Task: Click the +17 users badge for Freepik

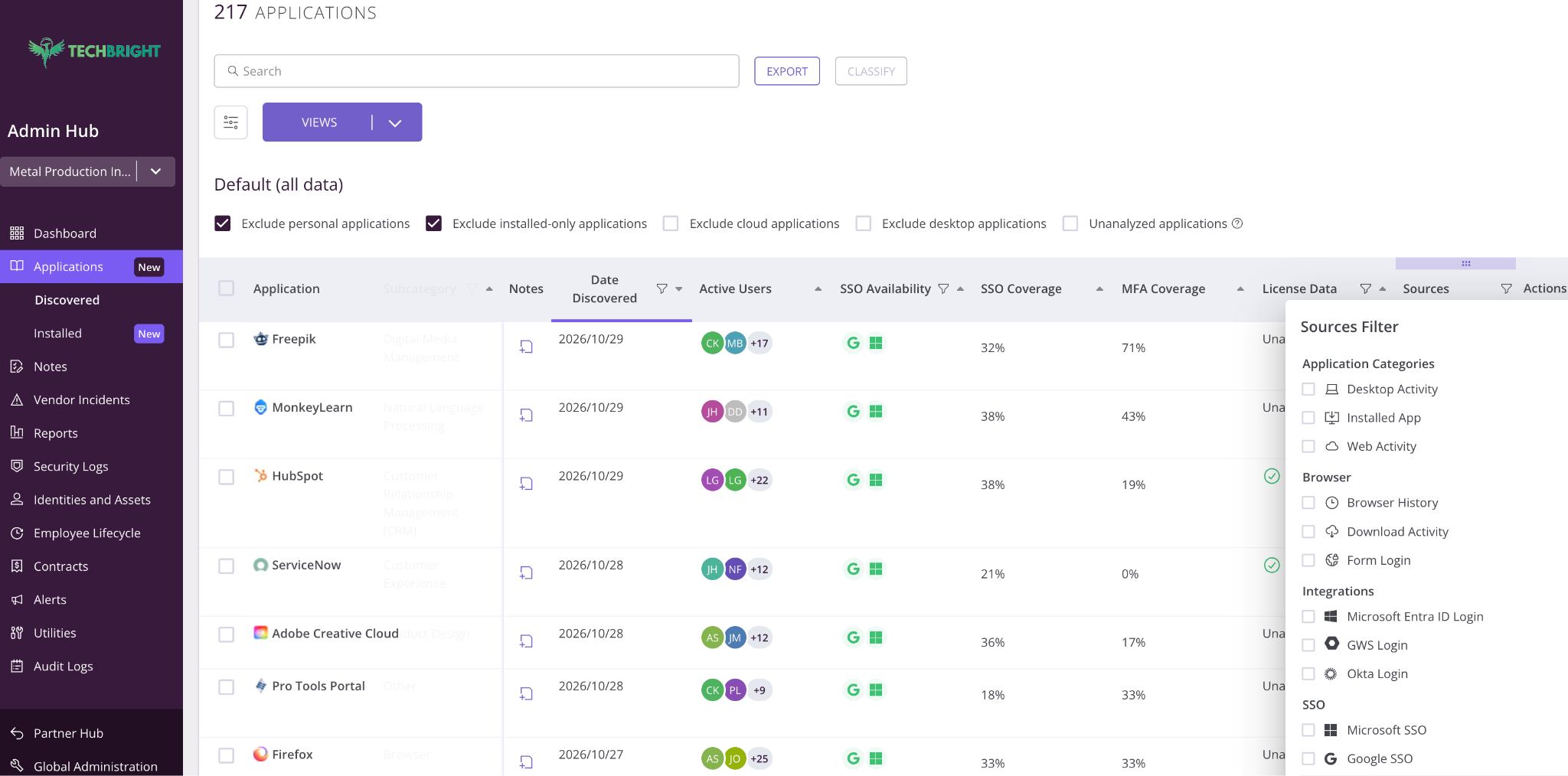Action: [759, 344]
